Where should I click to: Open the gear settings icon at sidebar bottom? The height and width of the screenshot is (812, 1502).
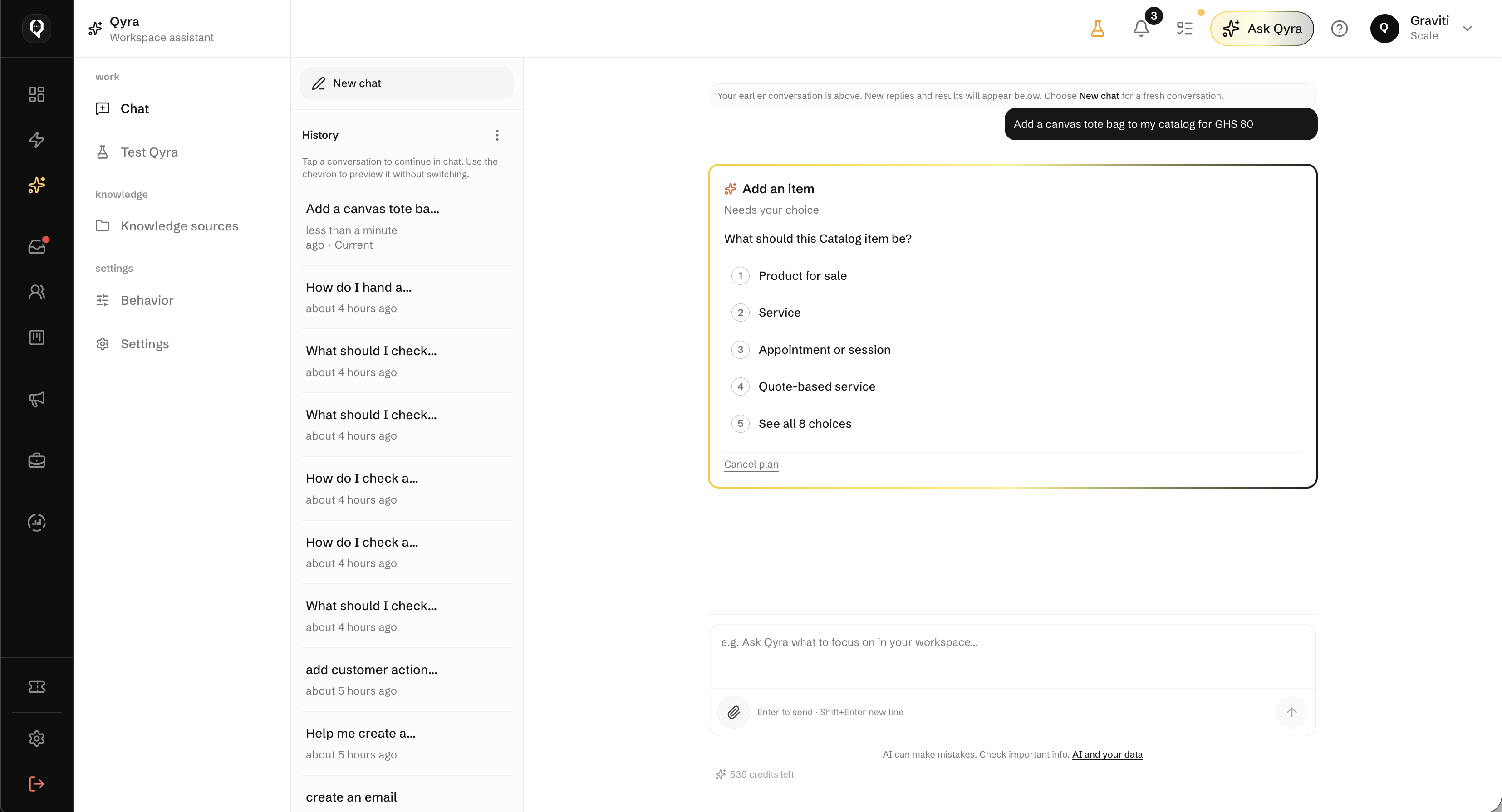pos(37,739)
